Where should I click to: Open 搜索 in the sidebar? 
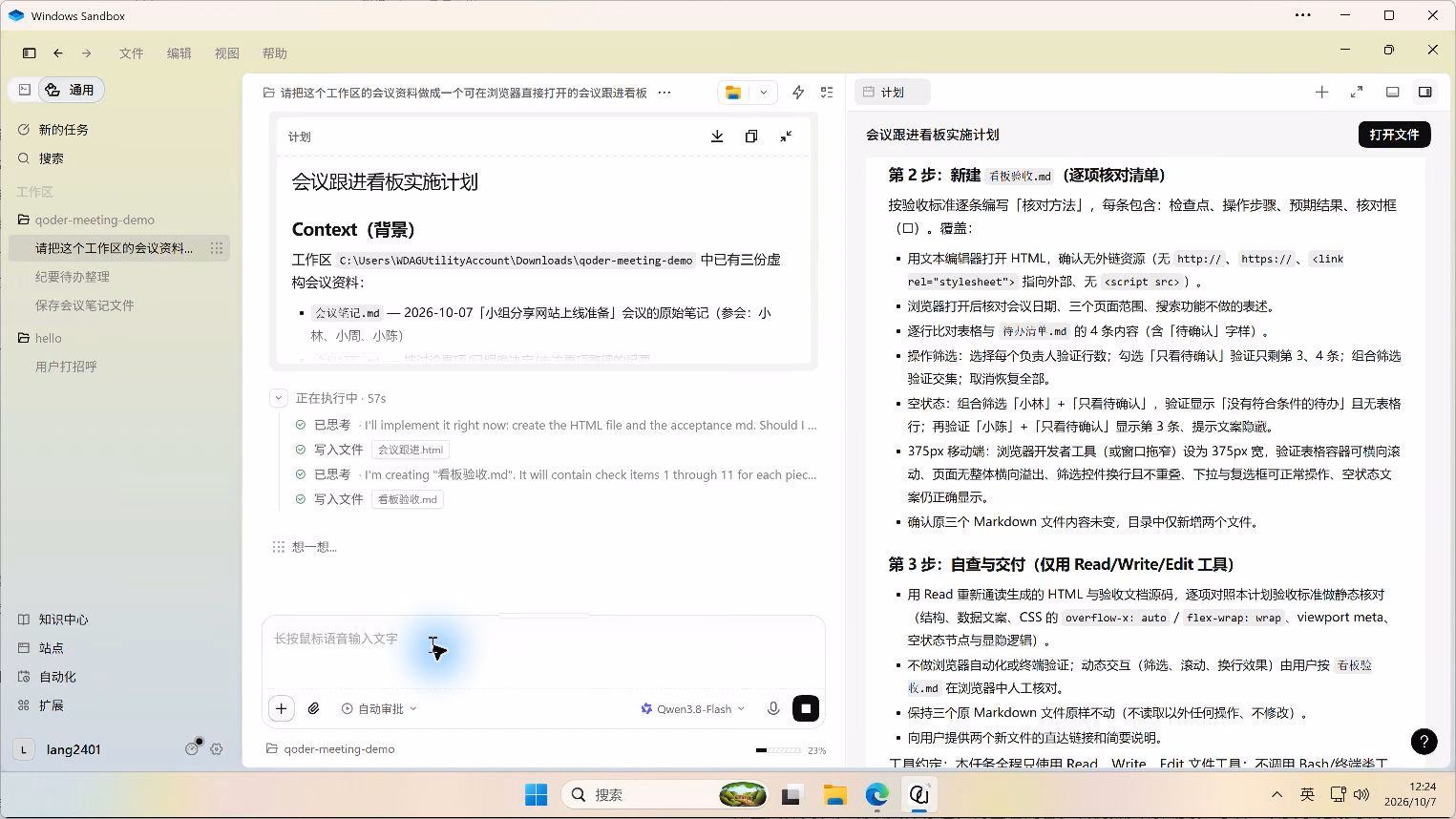[x=52, y=158]
